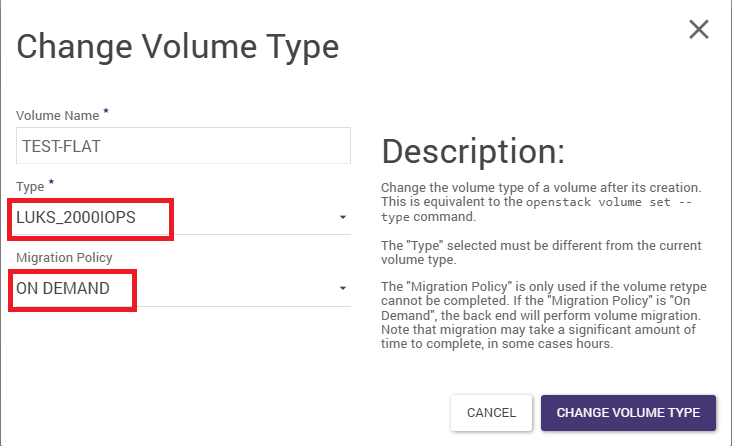The image size is (732, 446).
Task: Click the paragraph explaining Migration Policy behavior
Action: point(546,316)
